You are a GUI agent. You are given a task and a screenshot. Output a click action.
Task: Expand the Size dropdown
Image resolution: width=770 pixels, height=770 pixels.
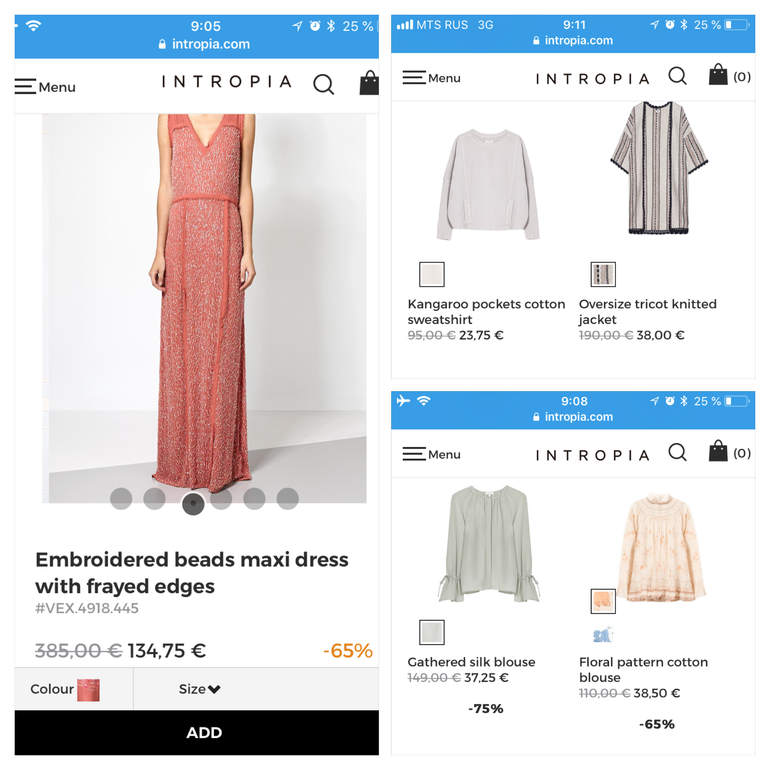[x=200, y=689]
